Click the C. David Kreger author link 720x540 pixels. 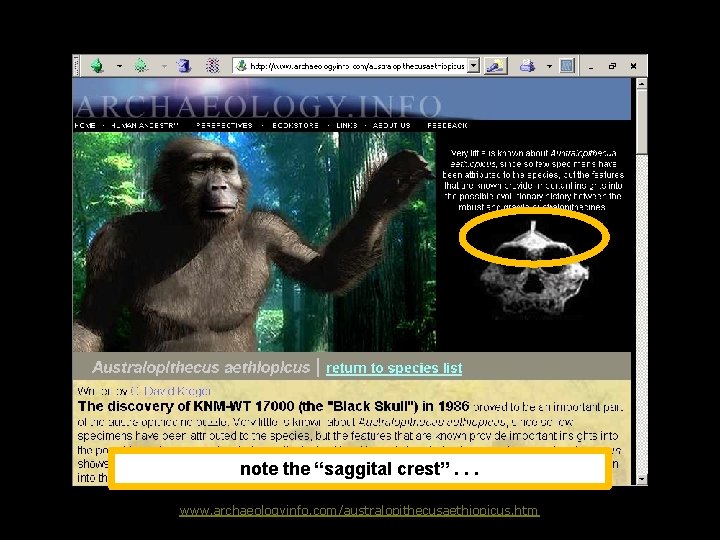tap(171, 391)
